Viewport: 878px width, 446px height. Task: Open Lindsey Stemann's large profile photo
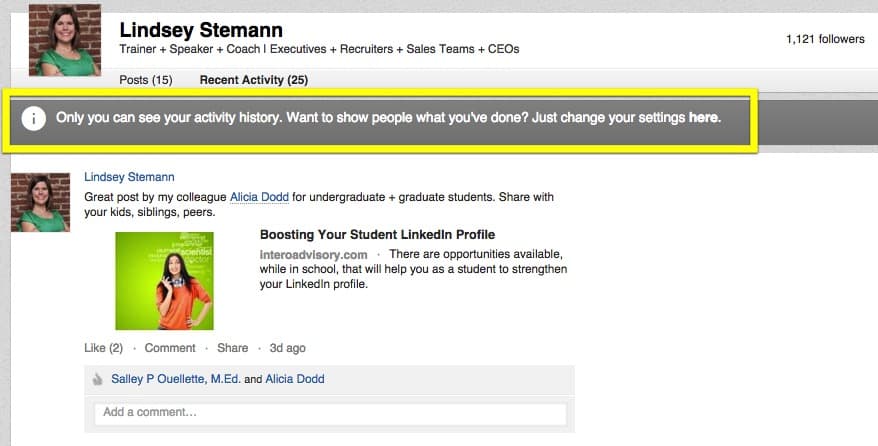point(65,40)
